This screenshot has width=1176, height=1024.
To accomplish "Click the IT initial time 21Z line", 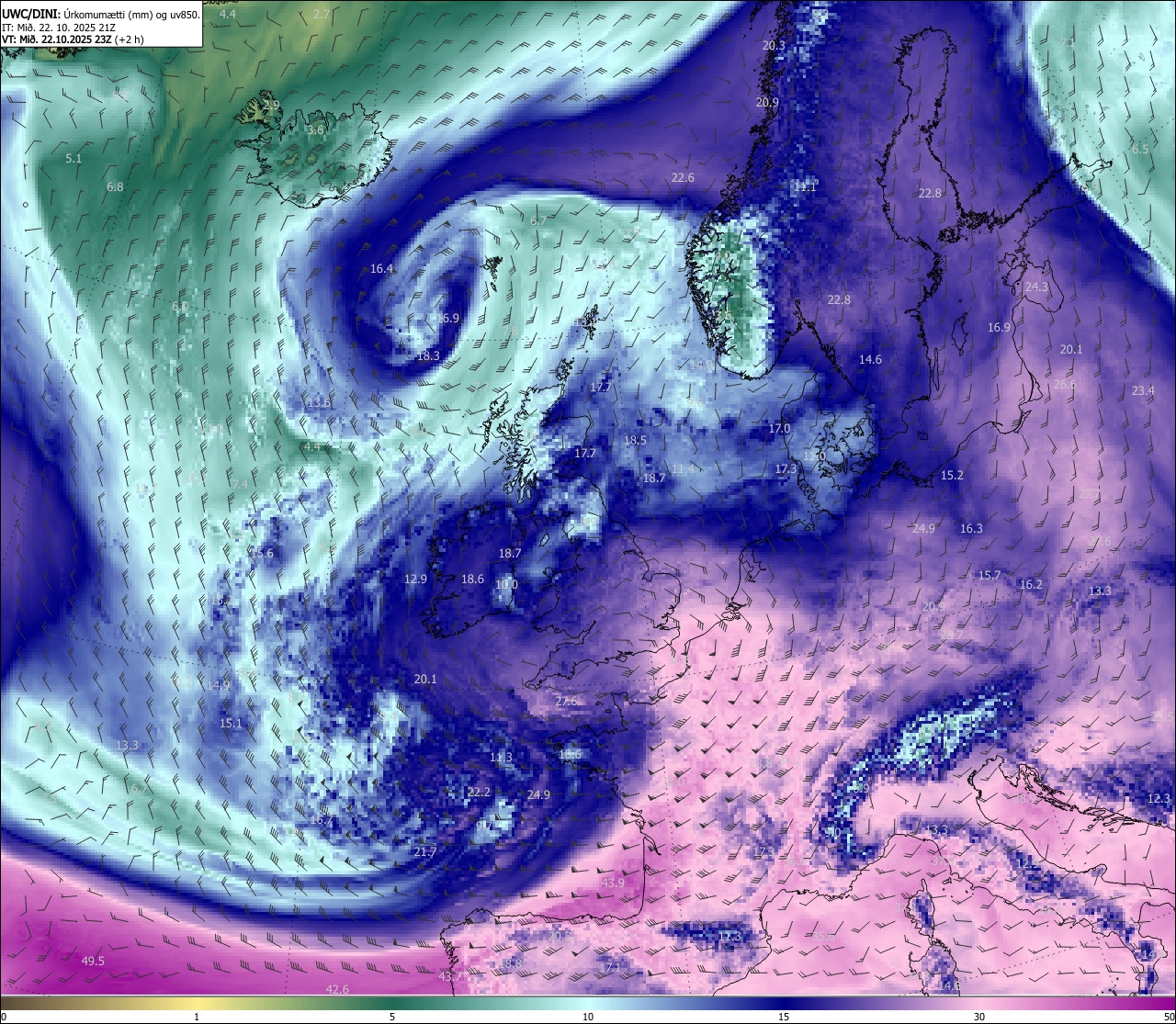I will [x=57, y=28].
